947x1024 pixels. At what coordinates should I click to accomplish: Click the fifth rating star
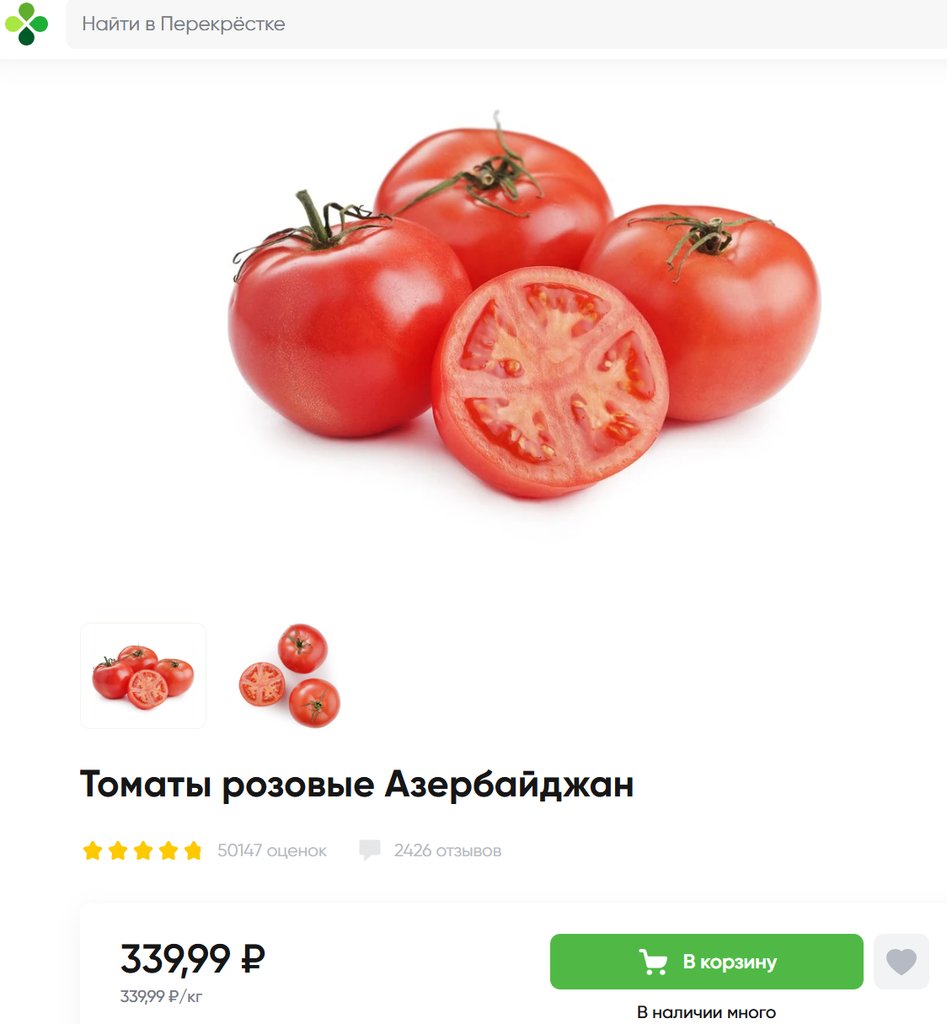pos(193,850)
